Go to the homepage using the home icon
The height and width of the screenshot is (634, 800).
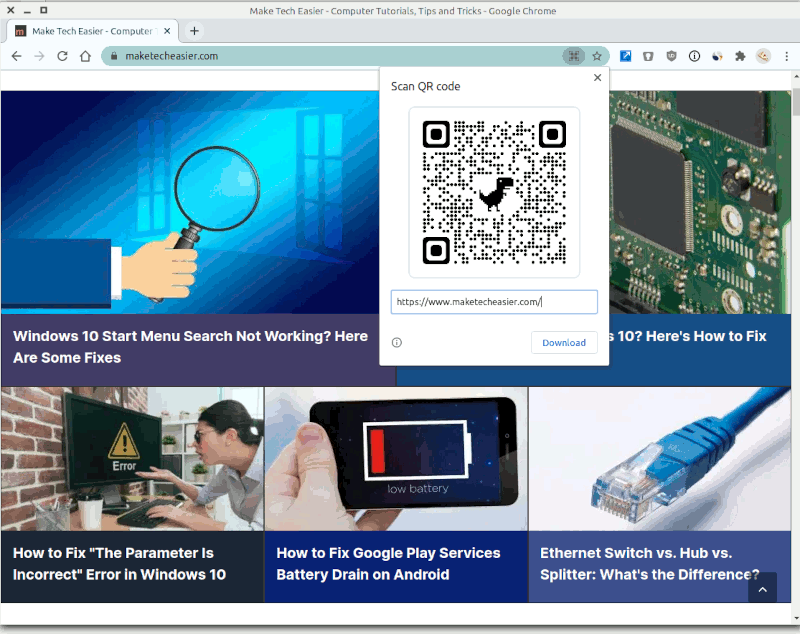(x=86, y=56)
